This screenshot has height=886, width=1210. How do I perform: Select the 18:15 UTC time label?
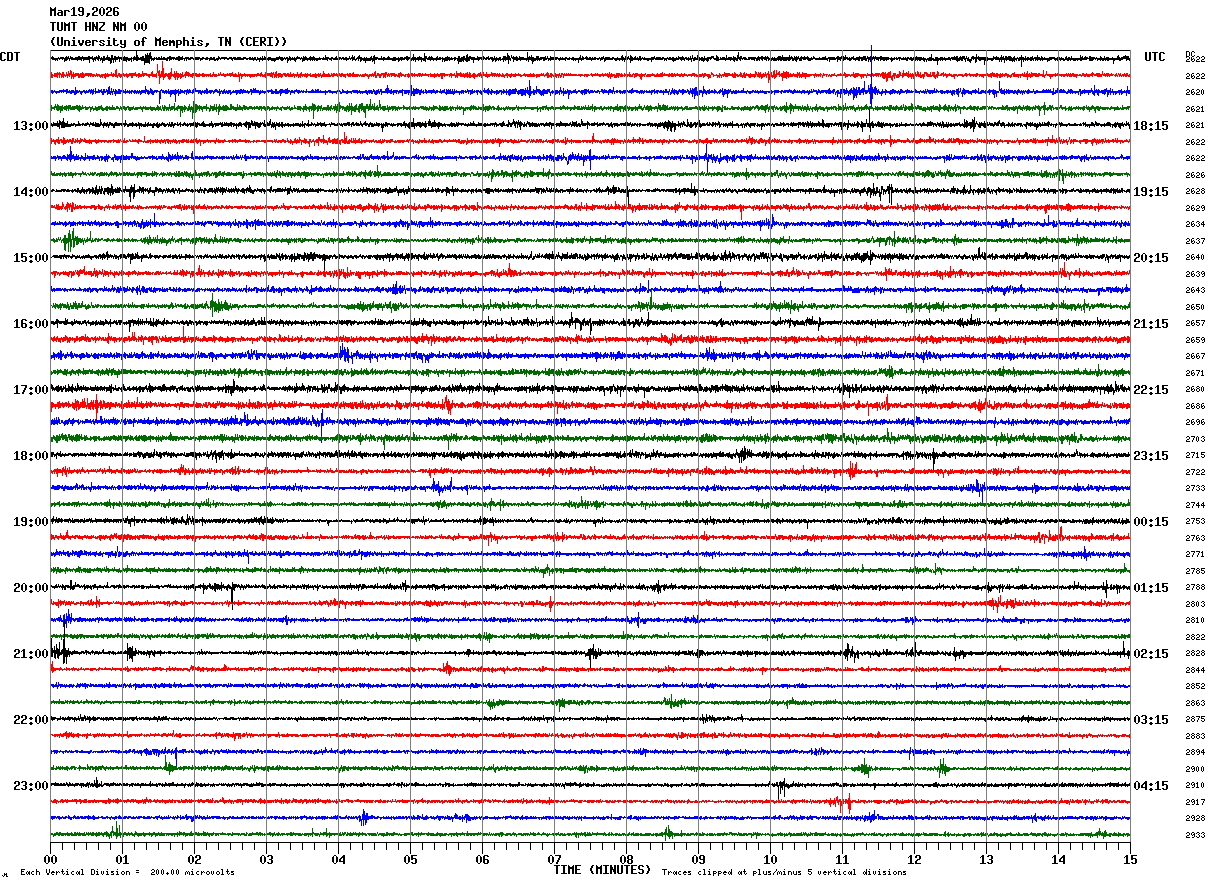(1151, 126)
